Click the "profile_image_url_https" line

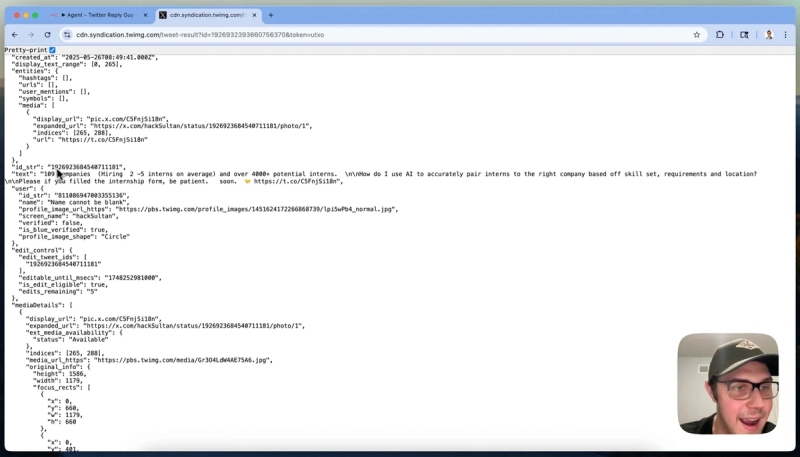pos(209,209)
